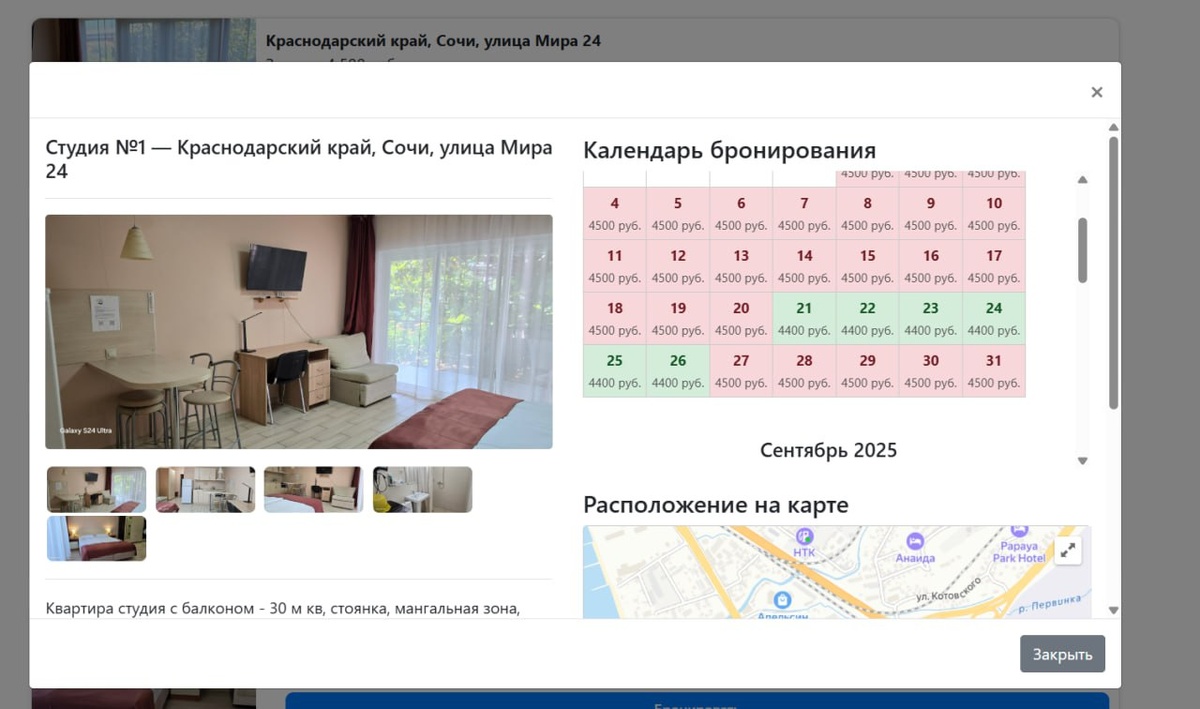Click the Календарь бронирования heading

pos(729,150)
